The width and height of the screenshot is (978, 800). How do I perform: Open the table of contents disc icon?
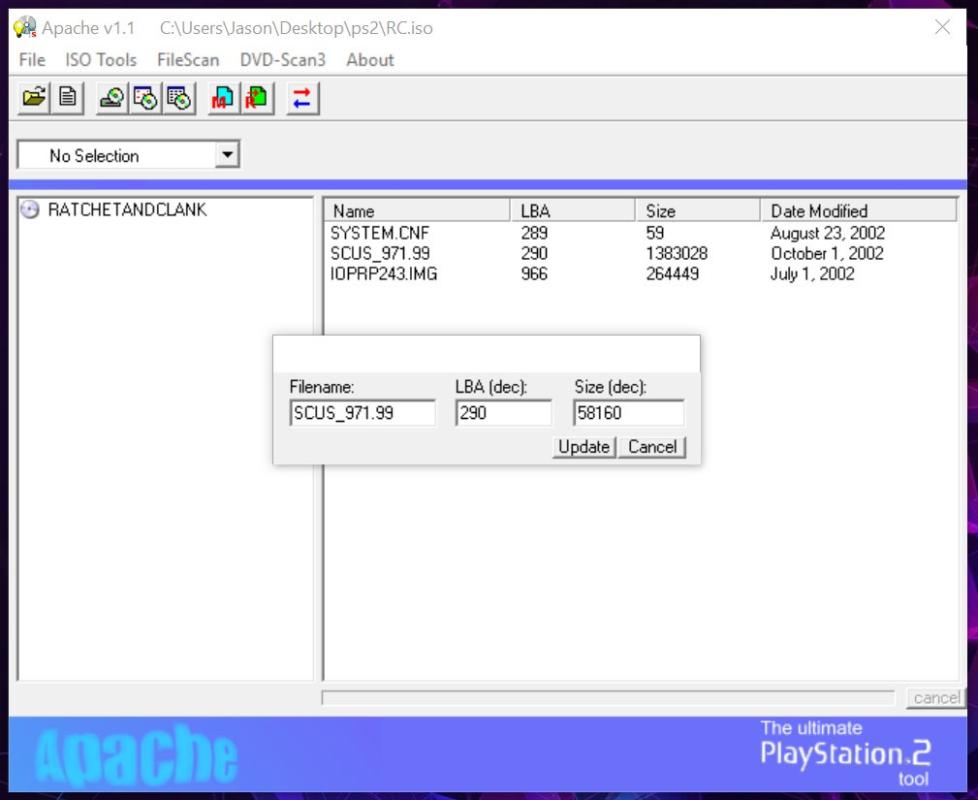178,98
